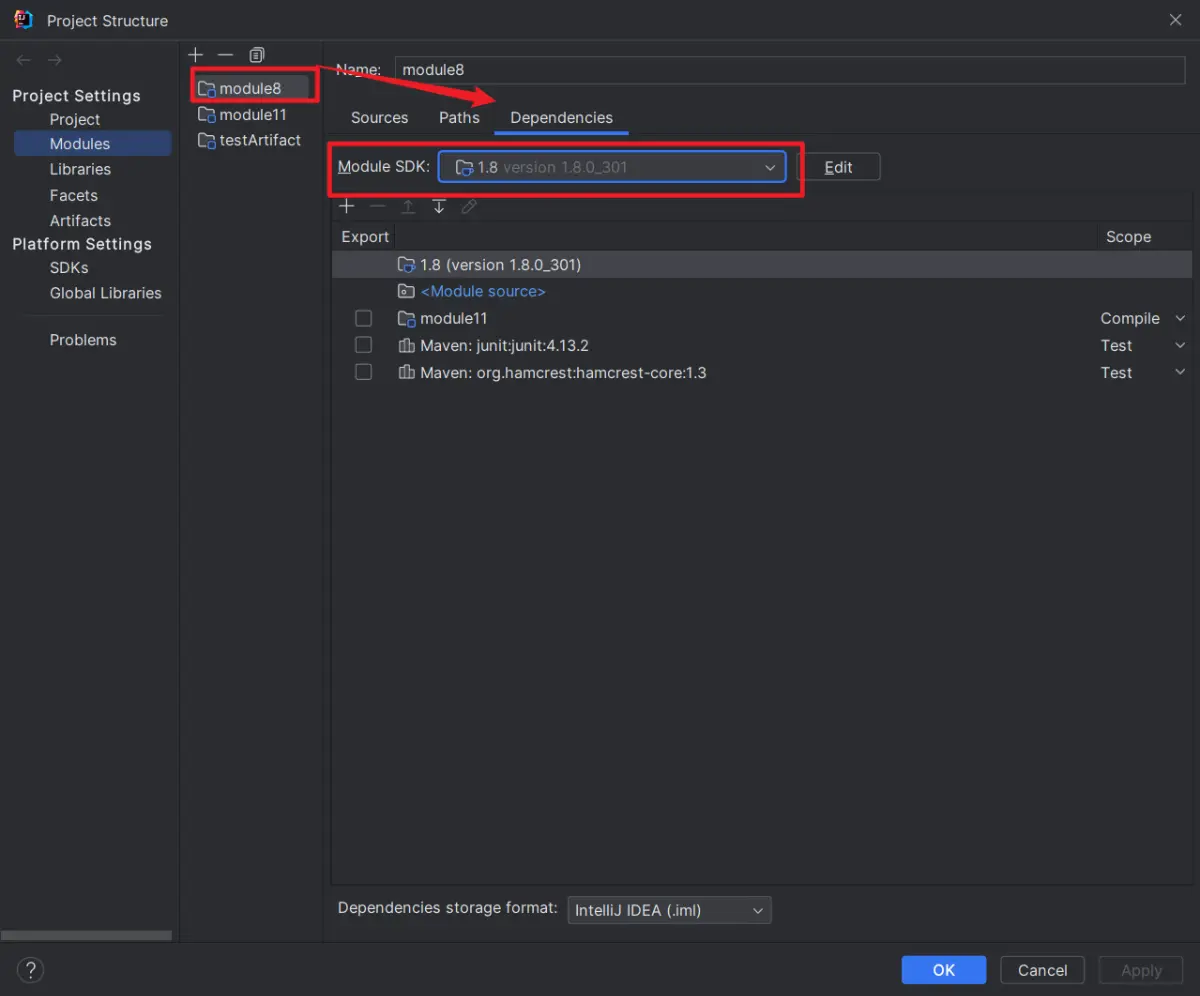Image resolution: width=1200 pixels, height=996 pixels.
Task: Click the IntelliJ IDEA logo in the title bar
Action: tap(24, 20)
